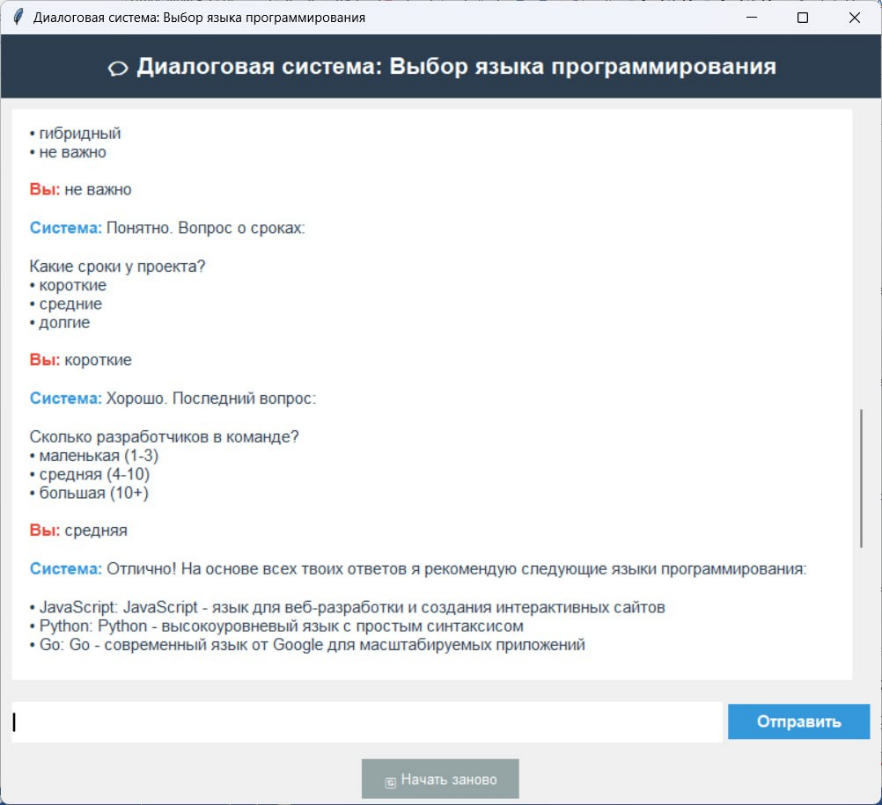
Task: Click the feather app icon in title bar
Action: (x=18, y=18)
